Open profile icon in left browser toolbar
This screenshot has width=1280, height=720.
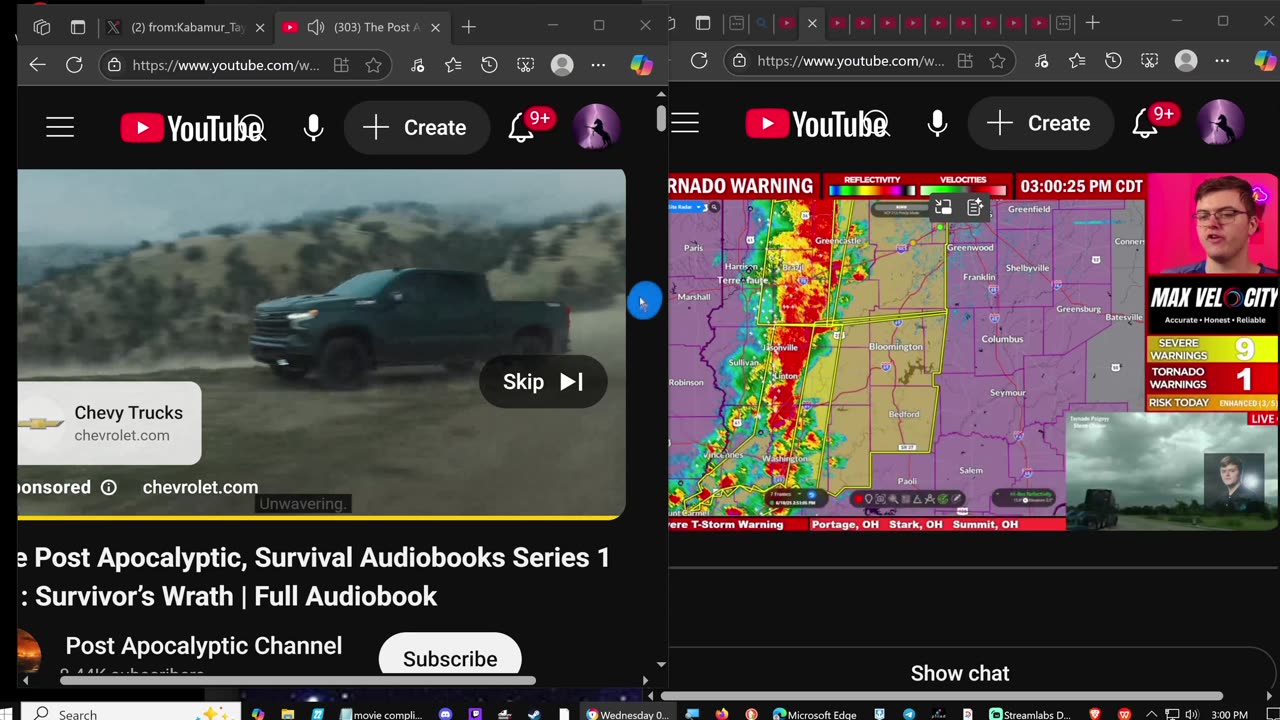click(x=562, y=65)
